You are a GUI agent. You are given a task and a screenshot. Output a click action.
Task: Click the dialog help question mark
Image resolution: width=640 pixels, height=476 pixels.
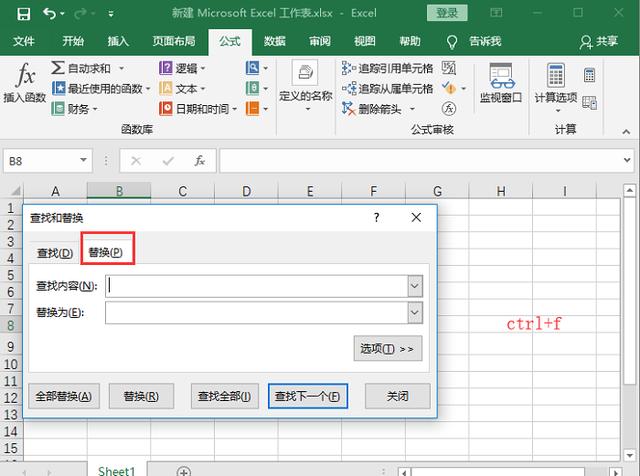tap(376, 218)
